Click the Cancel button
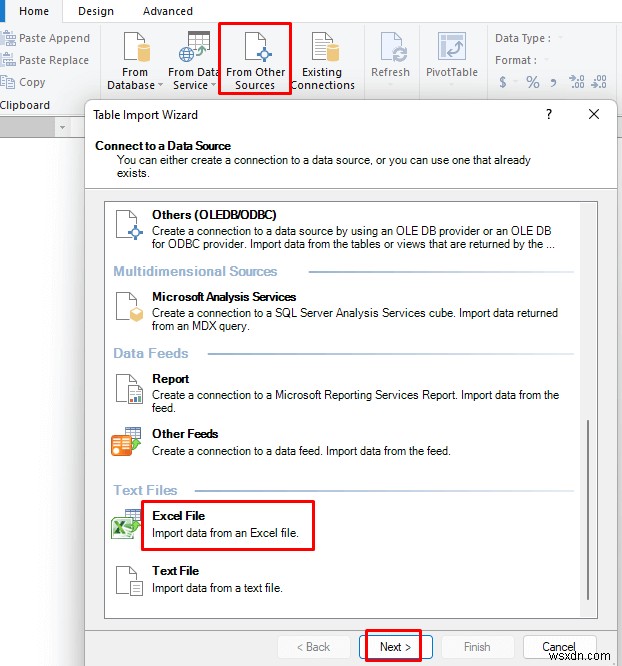Screen dimensions: 622x666 point(560,647)
